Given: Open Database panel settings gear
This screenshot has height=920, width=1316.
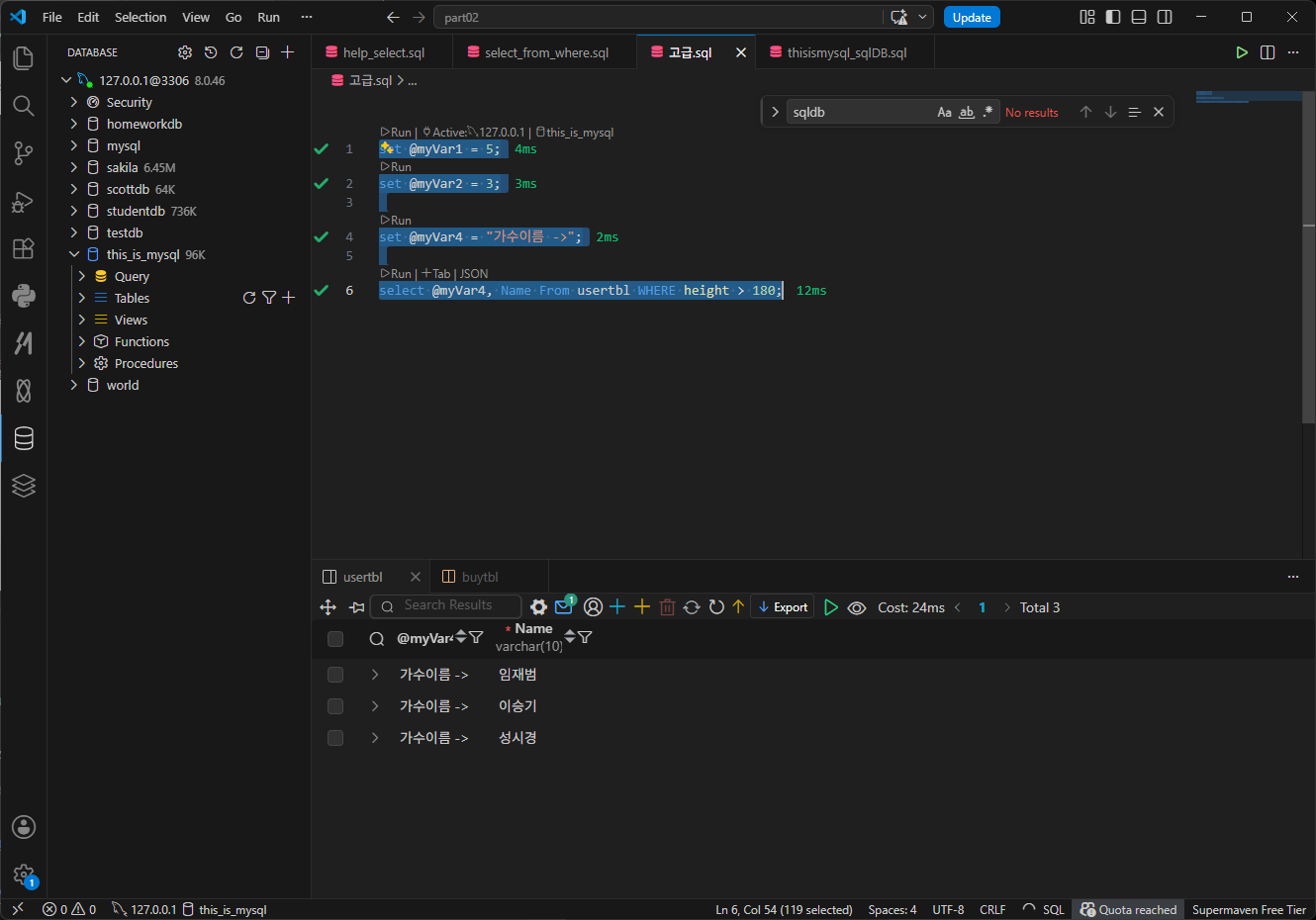Looking at the screenshot, I should pyautogui.click(x=185, y=52).
